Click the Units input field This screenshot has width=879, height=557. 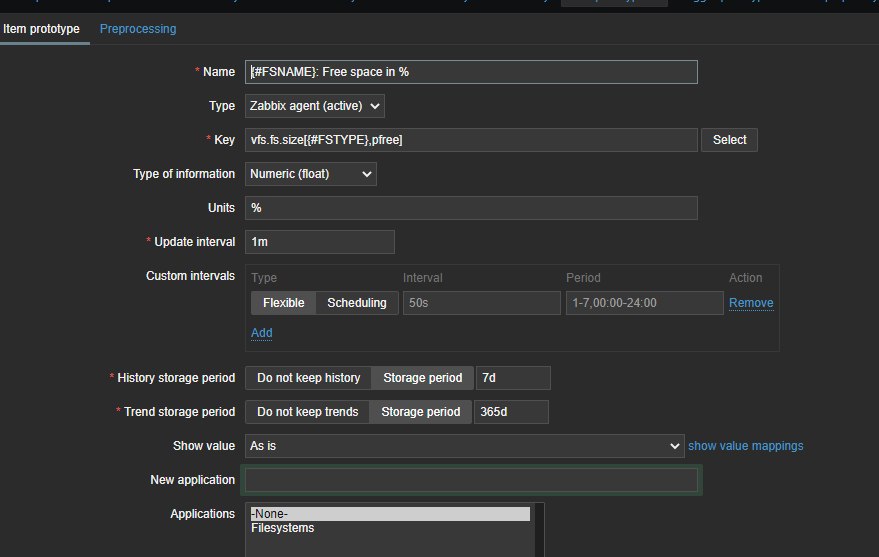pyautogui.click(x=471, y=208)
